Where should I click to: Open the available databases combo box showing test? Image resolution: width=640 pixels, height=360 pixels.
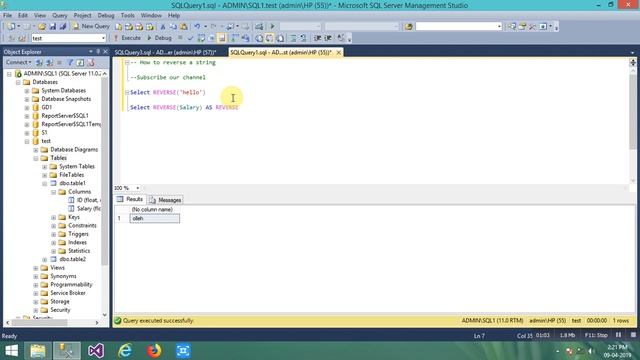coord(69,38)
